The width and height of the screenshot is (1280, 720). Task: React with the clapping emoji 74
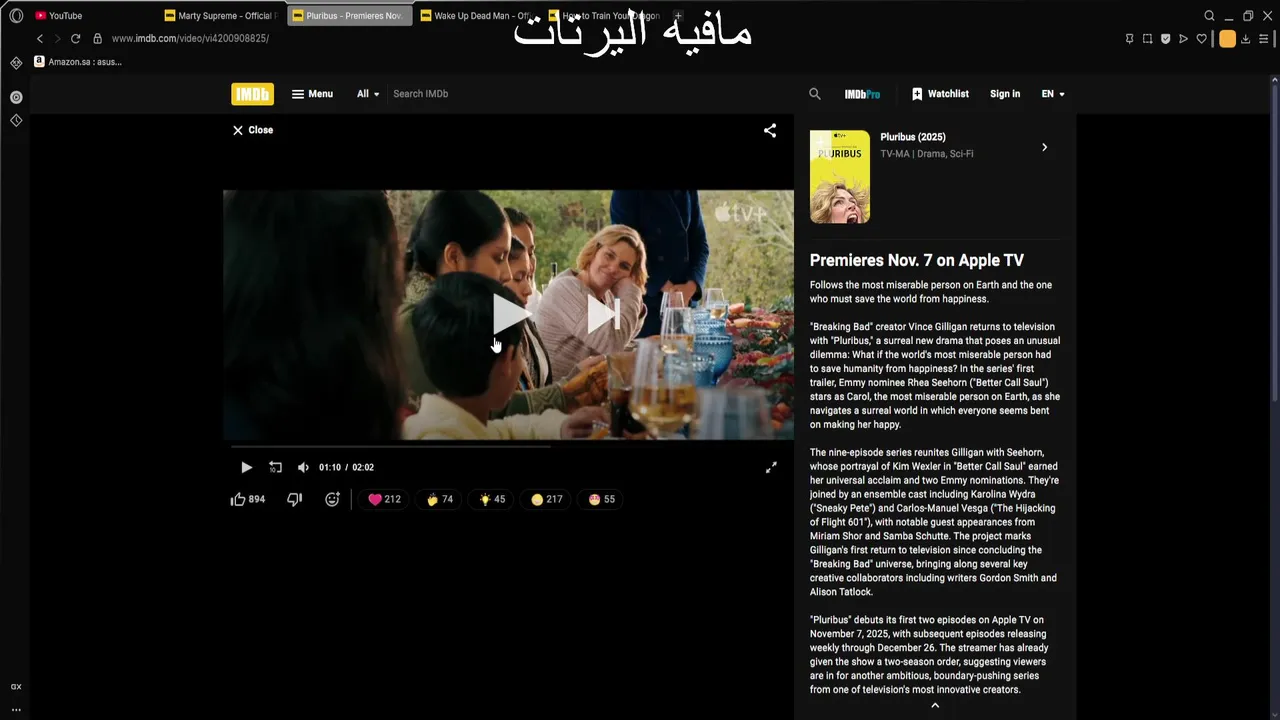tap(440, 499)
